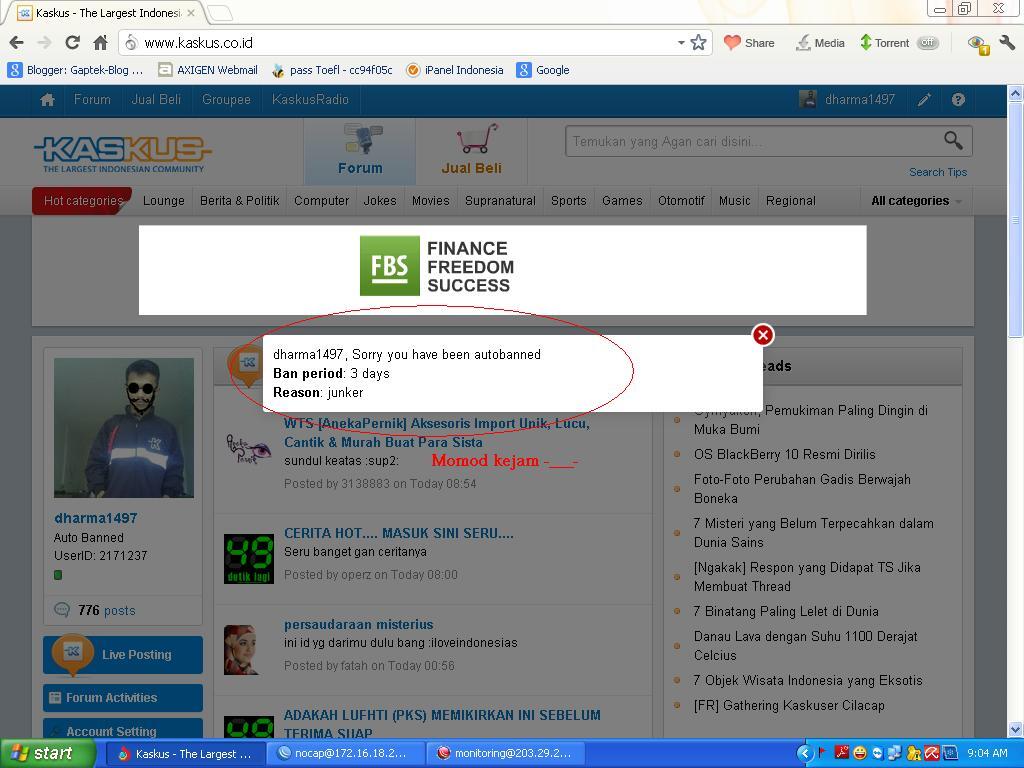Select the Jual Beli cart tab
The width and height of the screenshot is (1024, 768).
472,152
